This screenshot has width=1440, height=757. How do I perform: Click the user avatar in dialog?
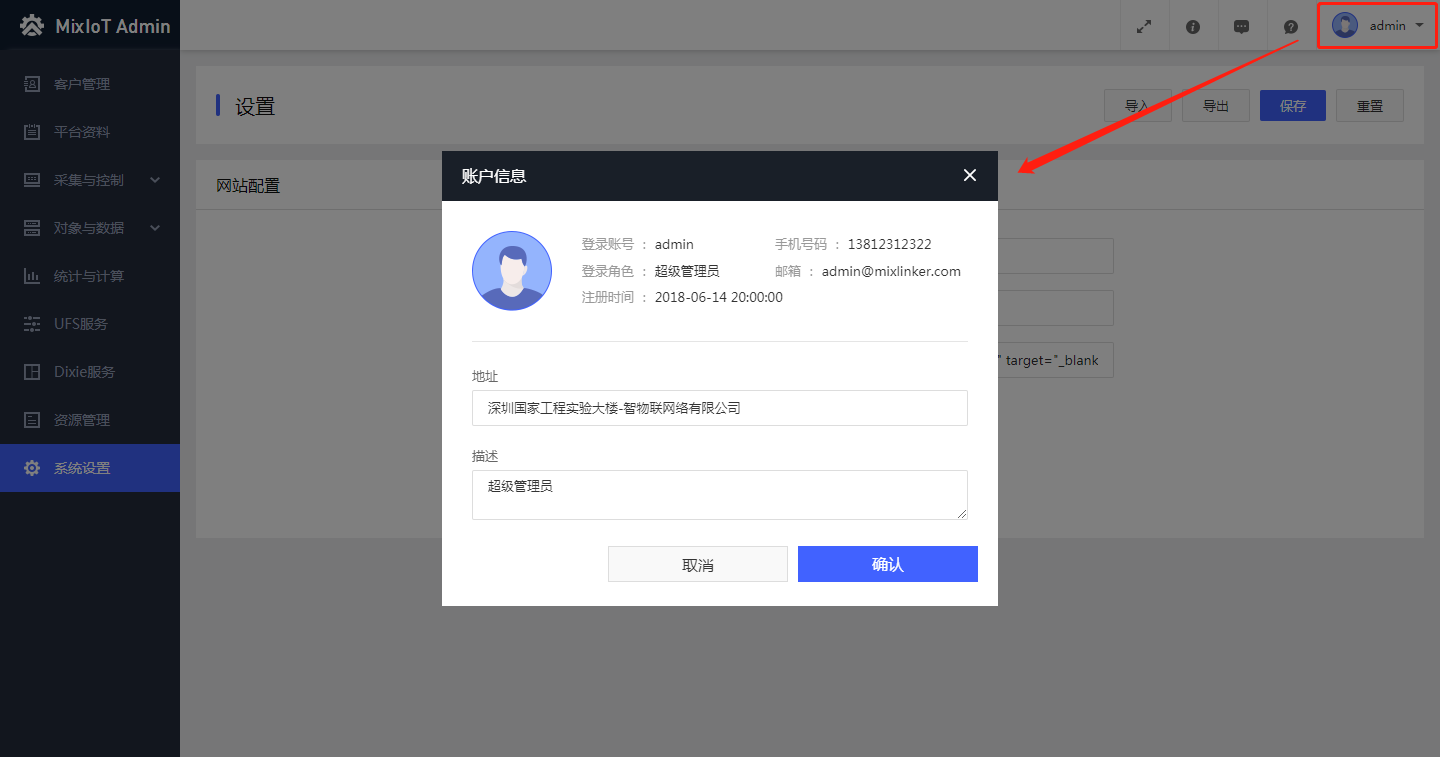(x=512, y=271)
